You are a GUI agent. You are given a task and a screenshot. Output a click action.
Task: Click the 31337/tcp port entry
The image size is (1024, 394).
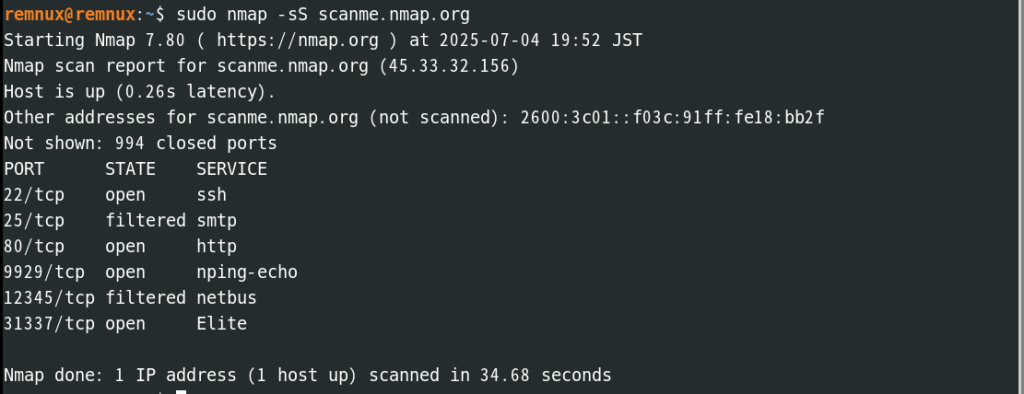(49, 324)
